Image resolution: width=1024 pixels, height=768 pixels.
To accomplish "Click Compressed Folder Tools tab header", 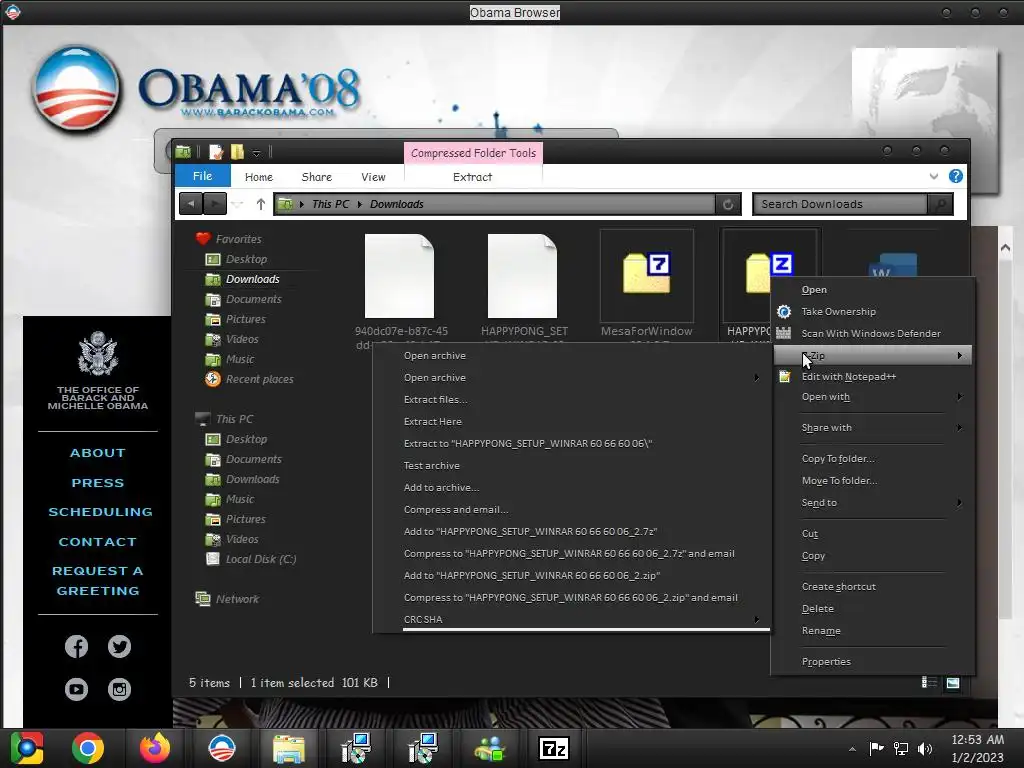I will pos(473,153).
